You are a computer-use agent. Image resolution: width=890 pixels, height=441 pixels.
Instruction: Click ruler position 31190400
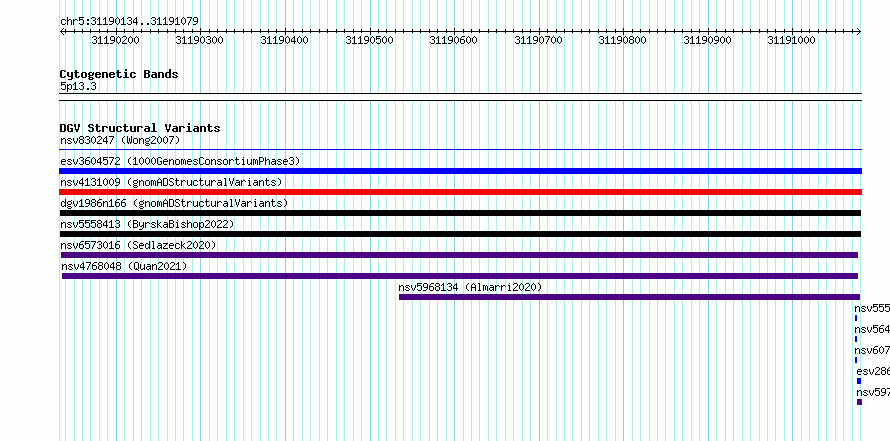click(x=284, y=40)
